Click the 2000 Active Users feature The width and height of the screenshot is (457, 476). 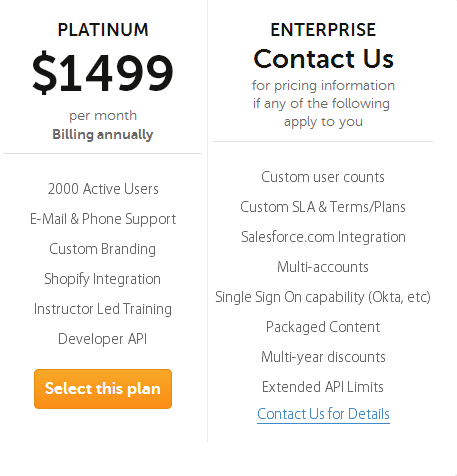[x=103, y=189]
